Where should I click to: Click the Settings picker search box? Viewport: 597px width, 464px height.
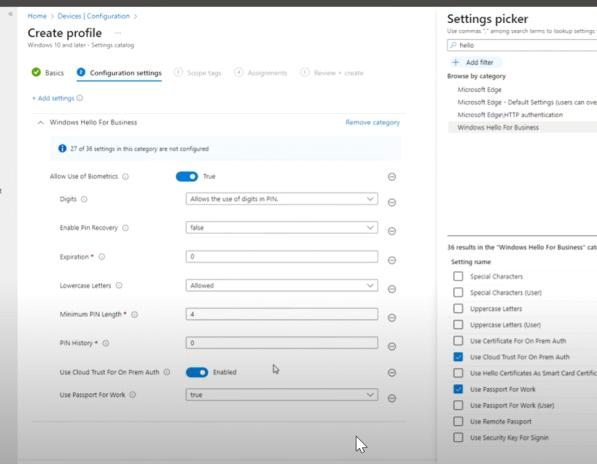(522, 45)
